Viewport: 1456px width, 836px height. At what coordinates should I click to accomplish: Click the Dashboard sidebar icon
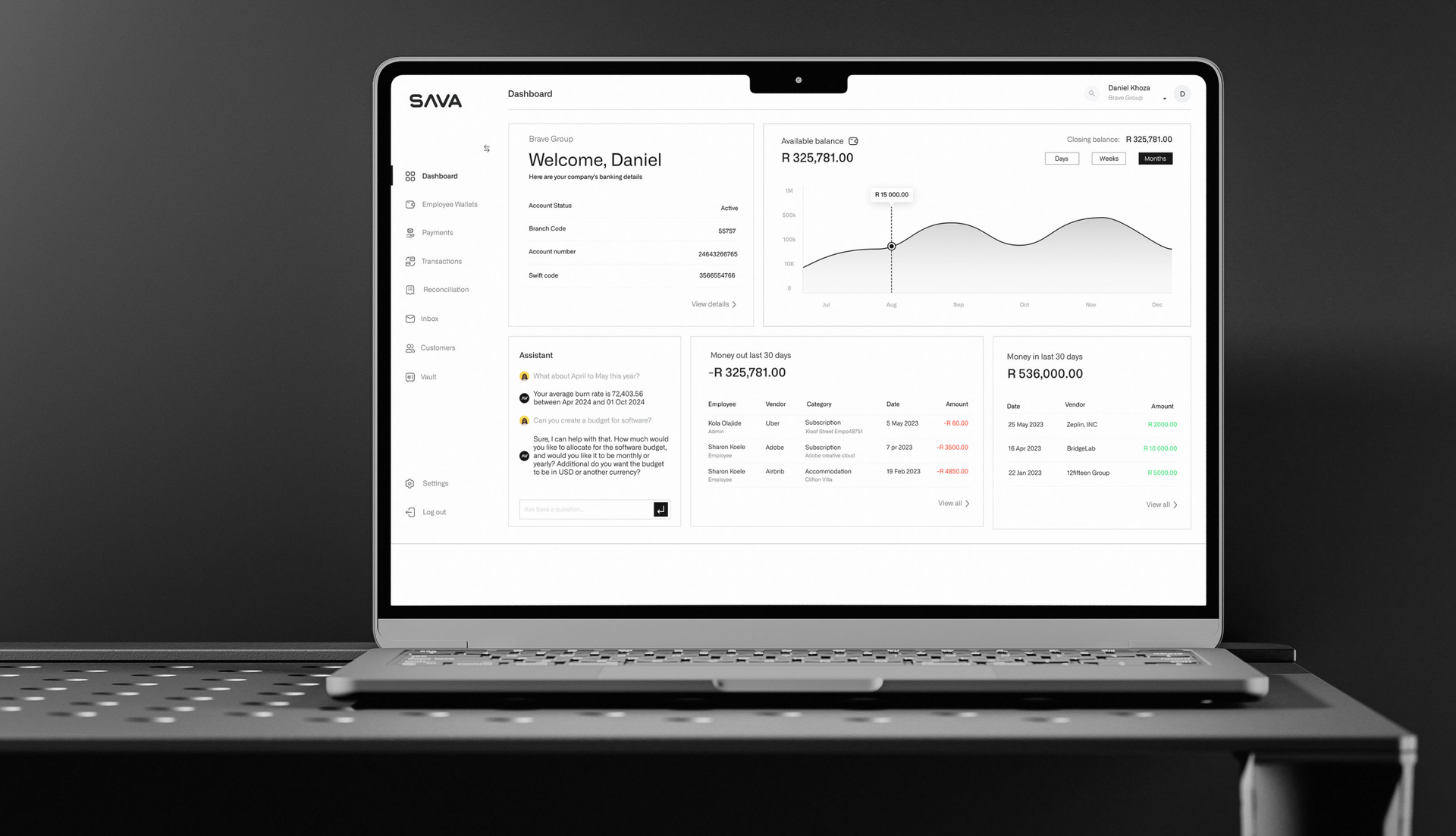410,175
